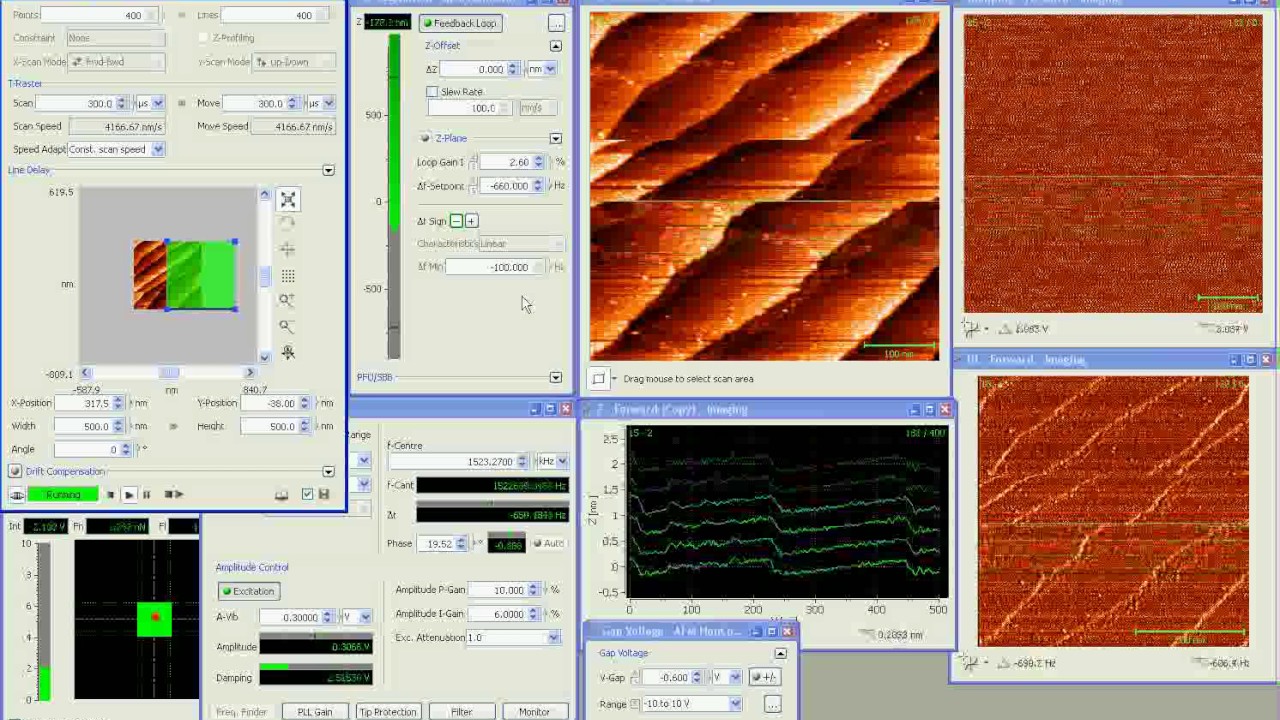
Task: Click the scan mode icon left of Running
Action: (x=16, y=494)
